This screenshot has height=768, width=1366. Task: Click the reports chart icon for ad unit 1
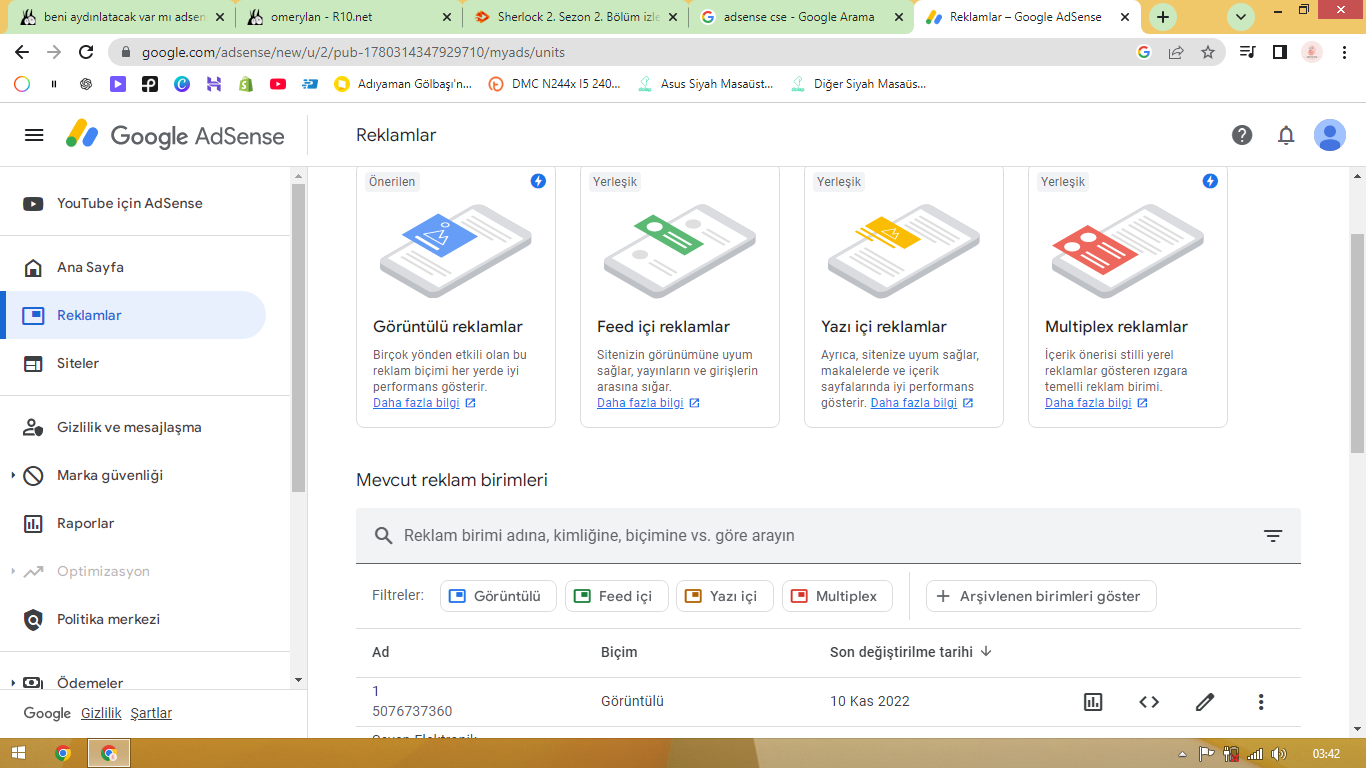pyautogui.click(x=1093, y=702)
